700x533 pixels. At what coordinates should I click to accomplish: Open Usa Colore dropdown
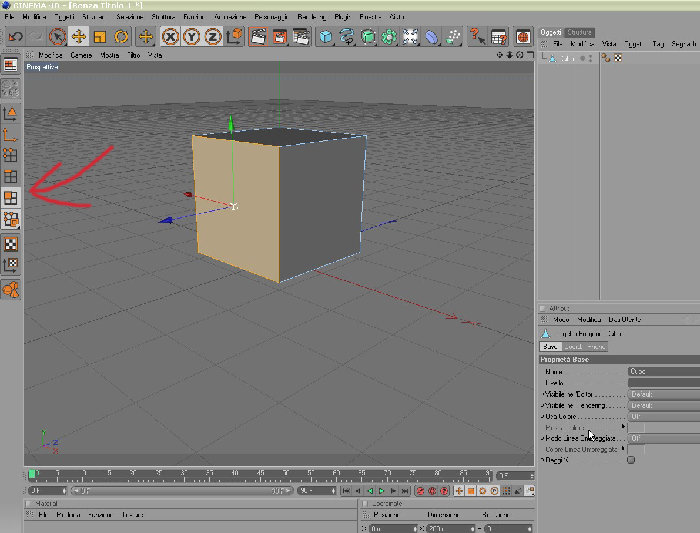pyautogui.click(x=664, y=416)
